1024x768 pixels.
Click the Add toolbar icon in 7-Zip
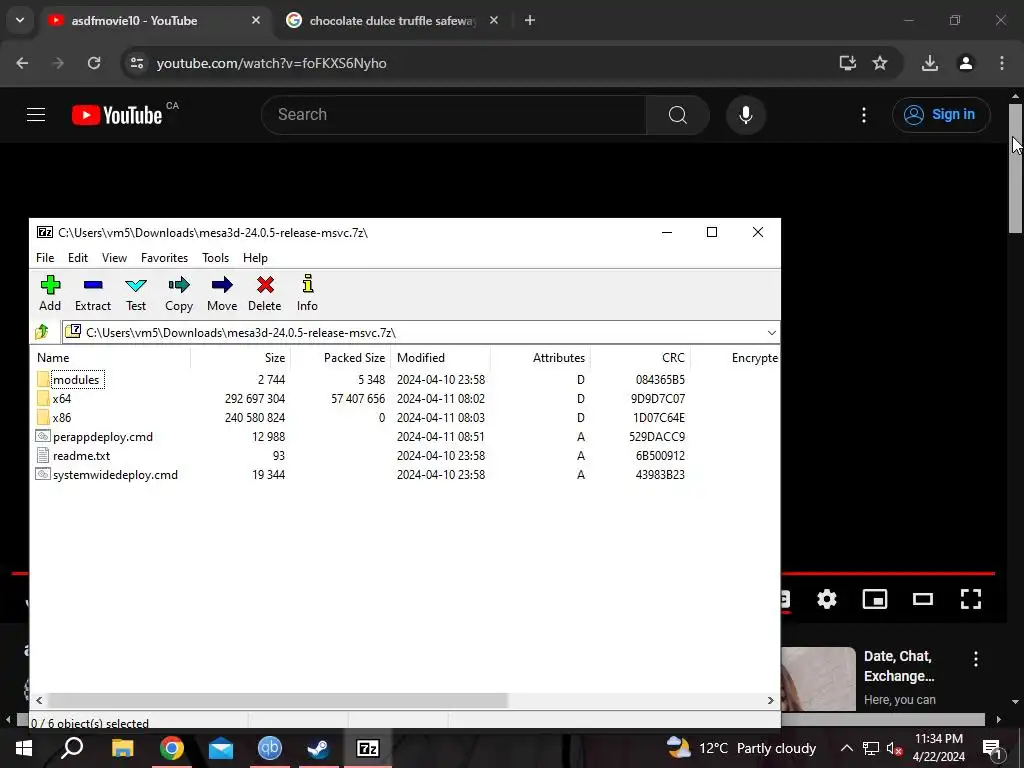50,293
